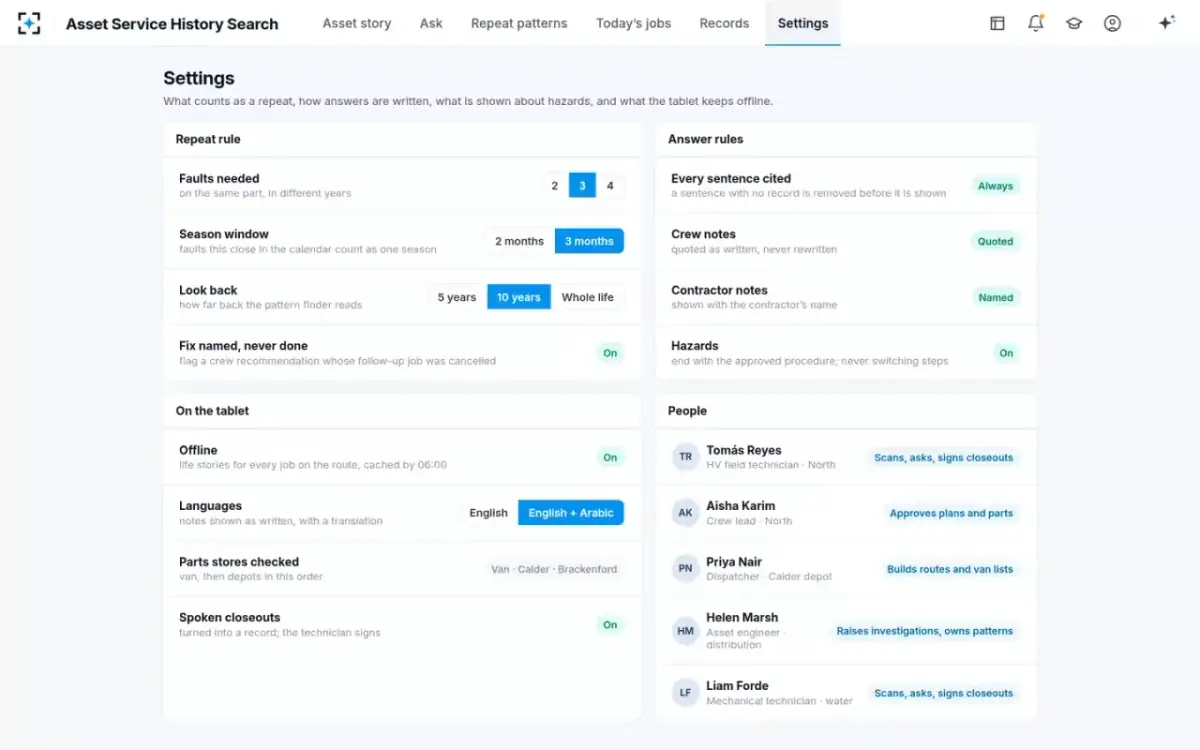The height and width of the screenshot is (750, 1200).
Task: Click Contractor notes Named badge
Action: pyautogui.click(x=995, y=297)
